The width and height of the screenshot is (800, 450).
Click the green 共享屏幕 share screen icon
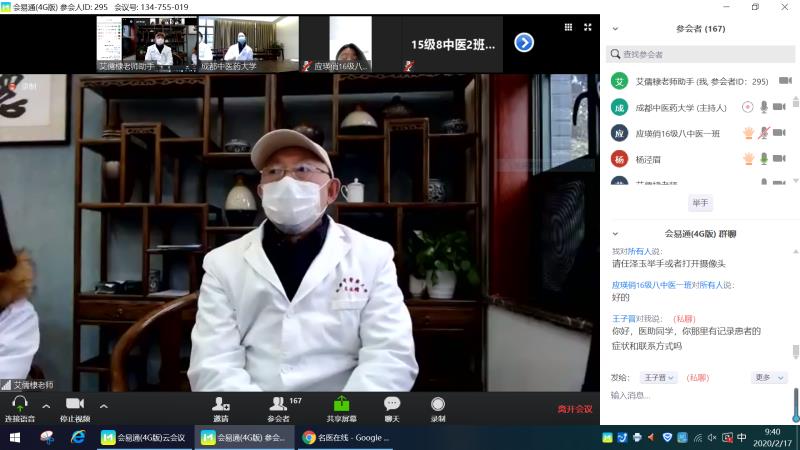click(341, 403)
